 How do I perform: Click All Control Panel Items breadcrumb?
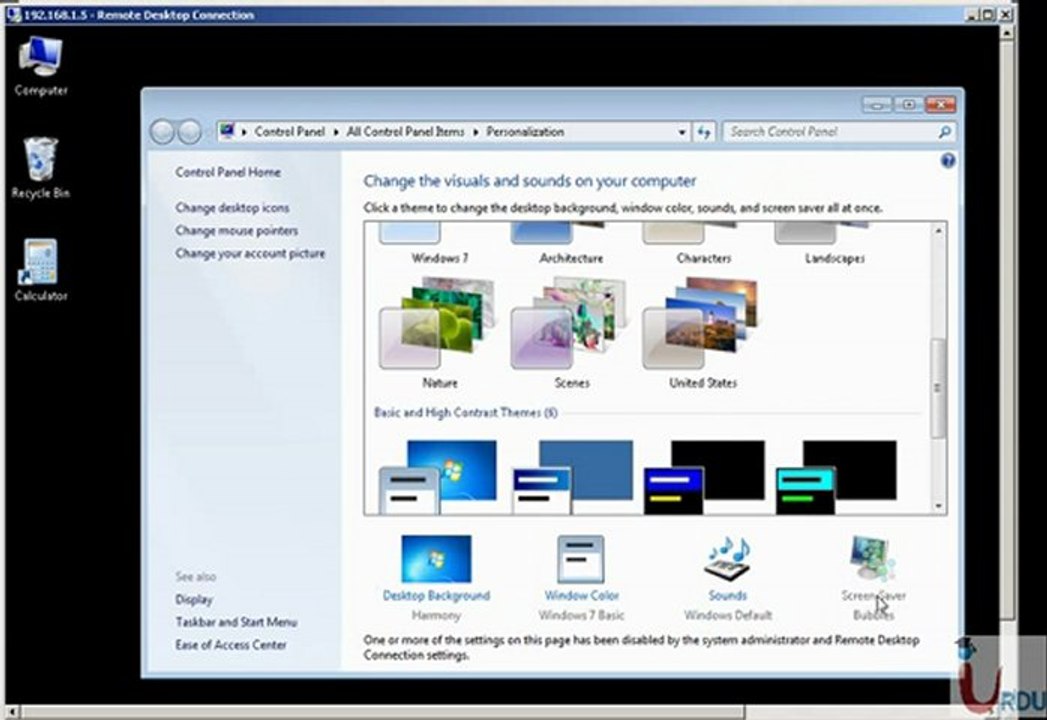pyautogui.click(x=405, y=132)
